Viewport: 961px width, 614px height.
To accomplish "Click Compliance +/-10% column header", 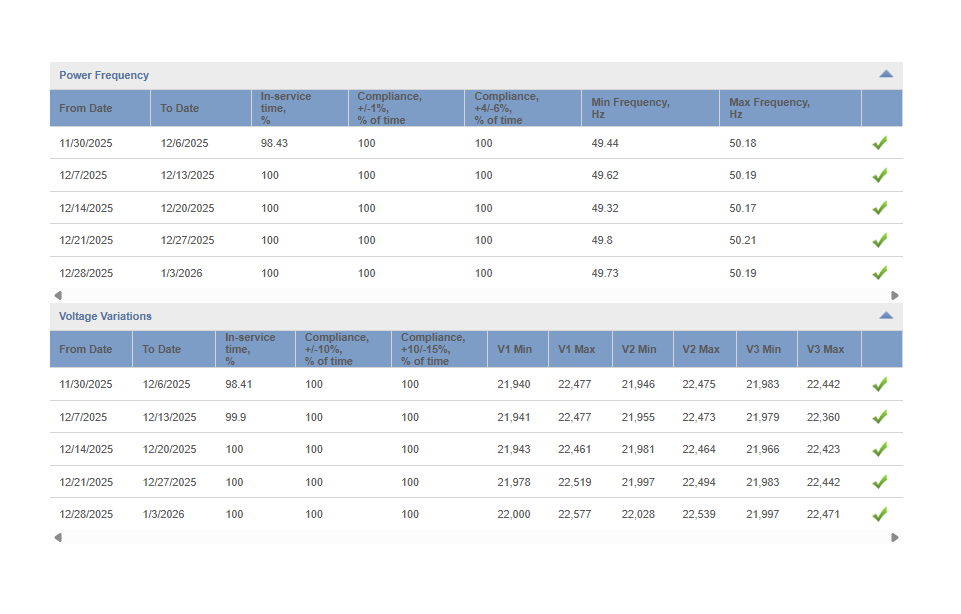I will (x=343, y=349).
